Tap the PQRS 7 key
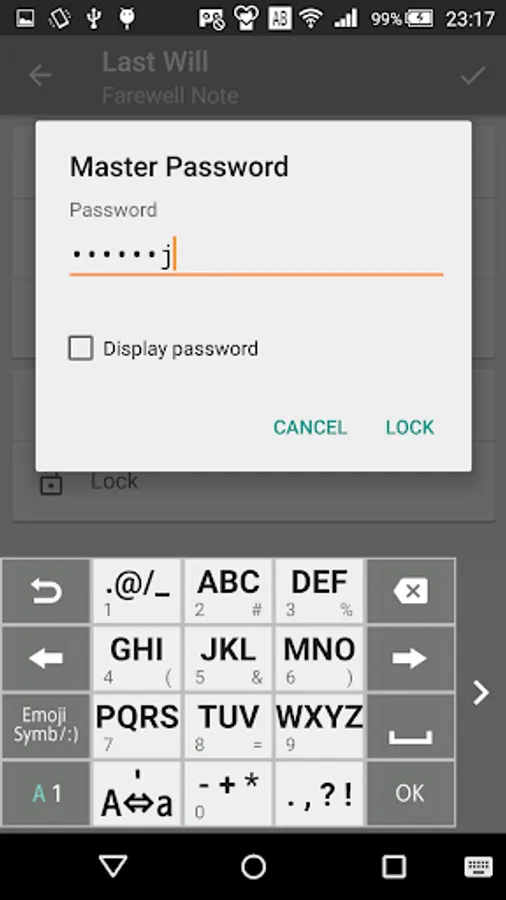506x900 pixels. coord(137,726)
